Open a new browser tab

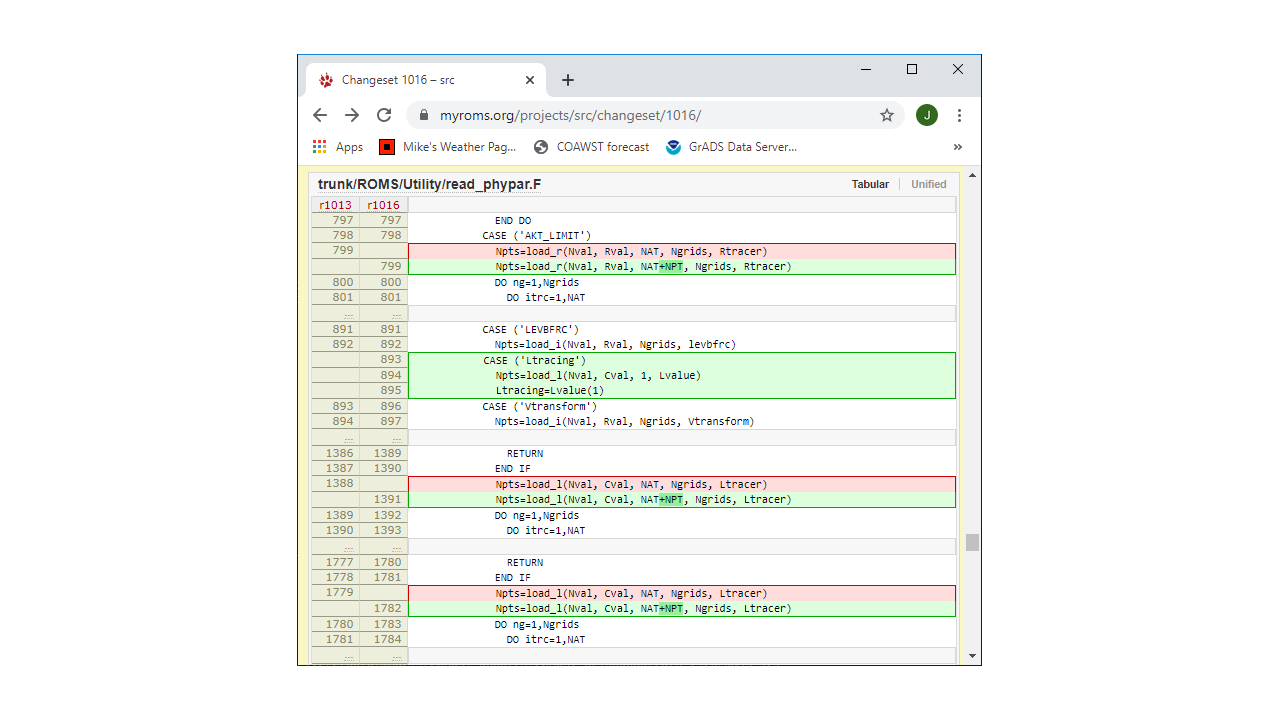[568, 80]
